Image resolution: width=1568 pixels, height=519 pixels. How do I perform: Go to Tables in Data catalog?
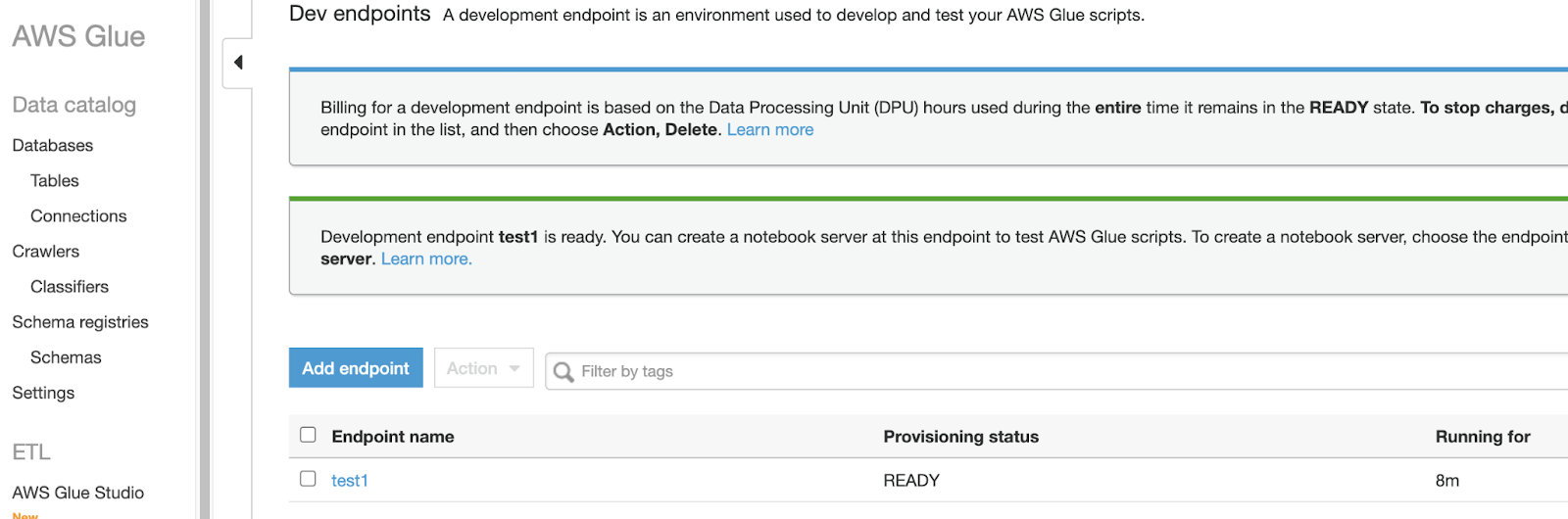tap(55, 181)
